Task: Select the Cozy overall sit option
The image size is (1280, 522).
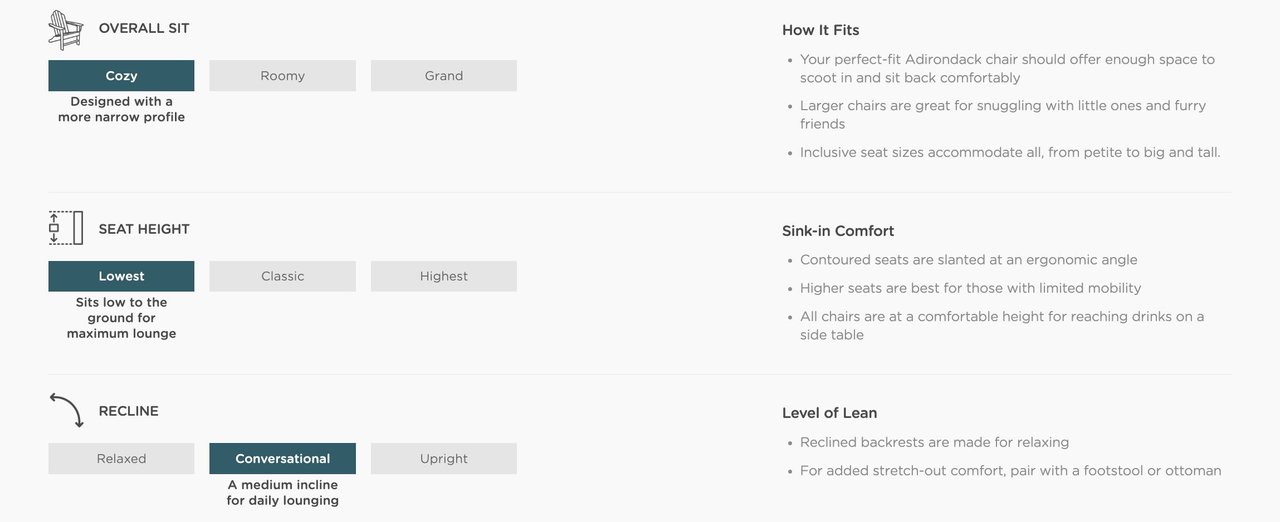Action: pyautogui.click(x=121, y=76)
